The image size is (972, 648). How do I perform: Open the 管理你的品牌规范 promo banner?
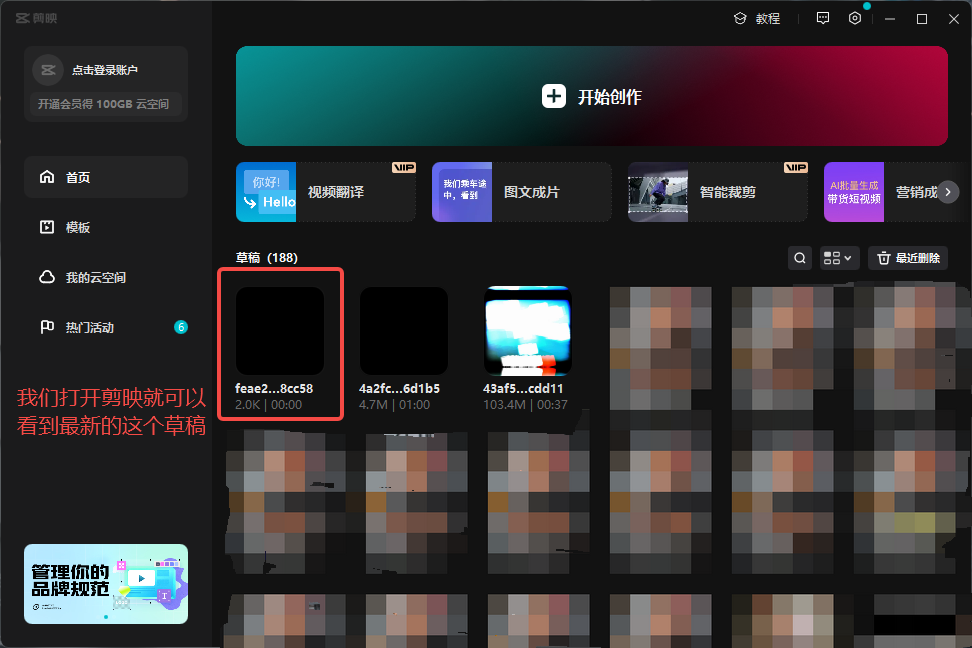106,584
